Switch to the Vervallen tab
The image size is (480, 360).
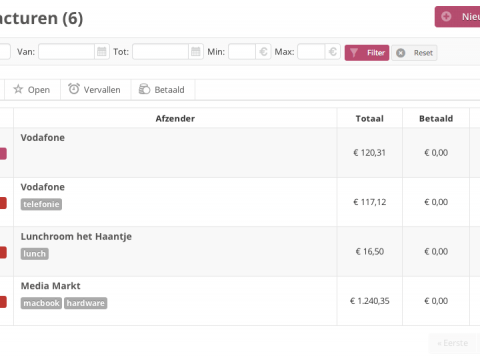tap(96, 90)
